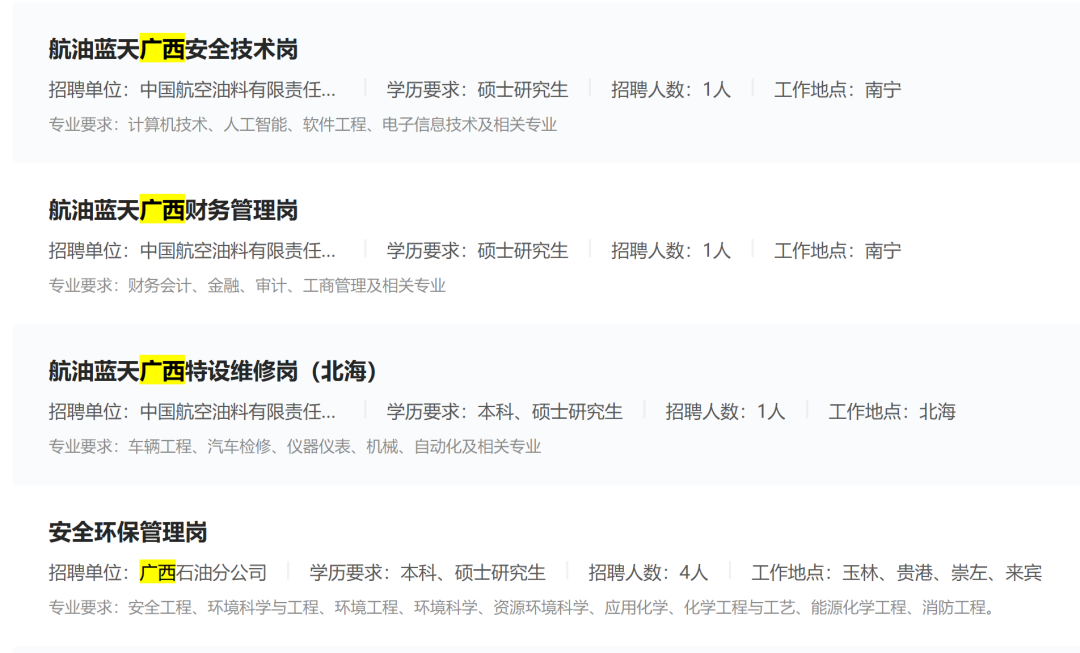Click 学历要求：本科、硕士研究生 in 安全环保管理岗 row
The width and height of the screenshot is (1080, 653).
coord(428,572)
